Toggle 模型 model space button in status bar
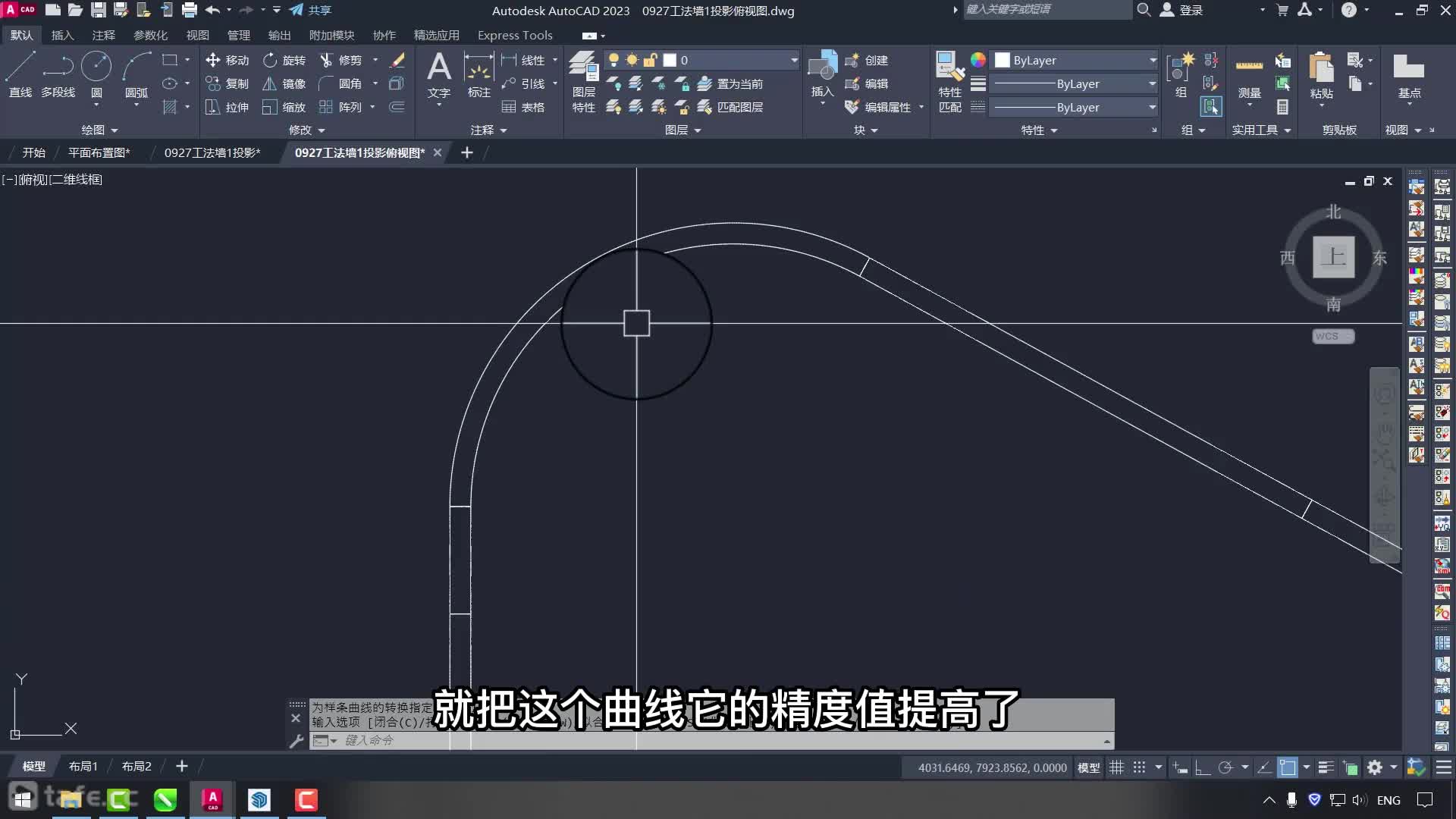 [x=1089, y=767]
